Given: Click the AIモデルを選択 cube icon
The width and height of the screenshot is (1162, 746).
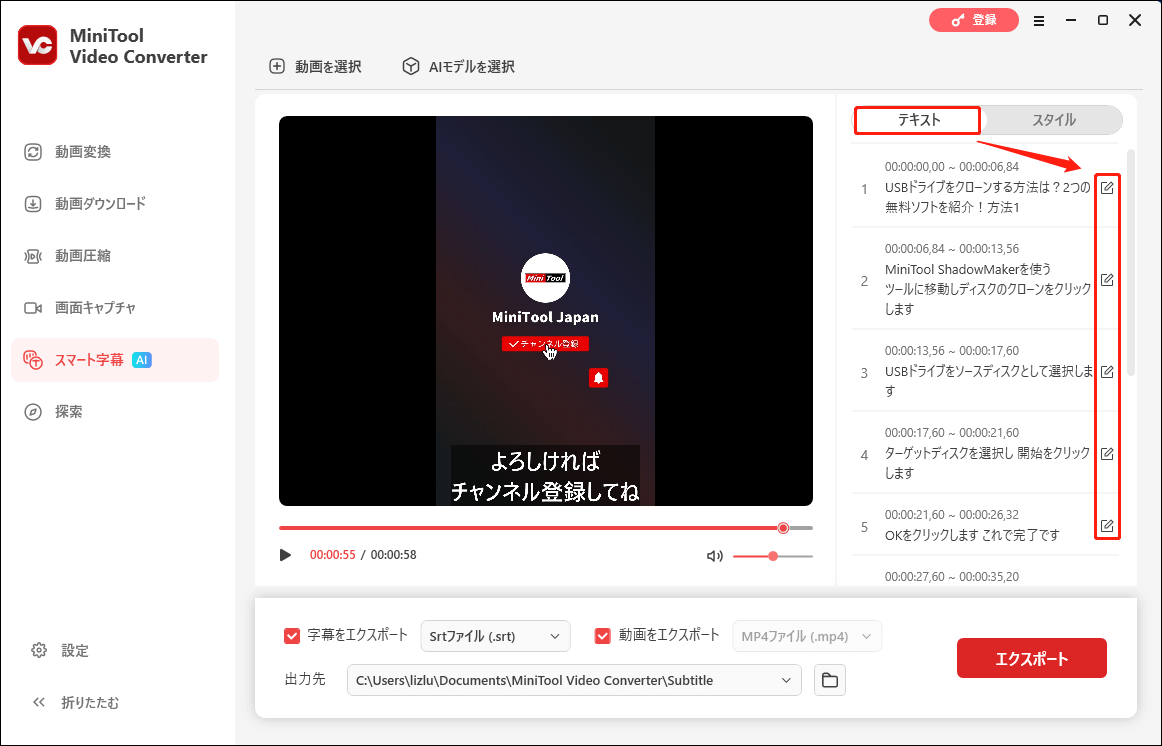Looking at the screenshot, I should point(411,66).
